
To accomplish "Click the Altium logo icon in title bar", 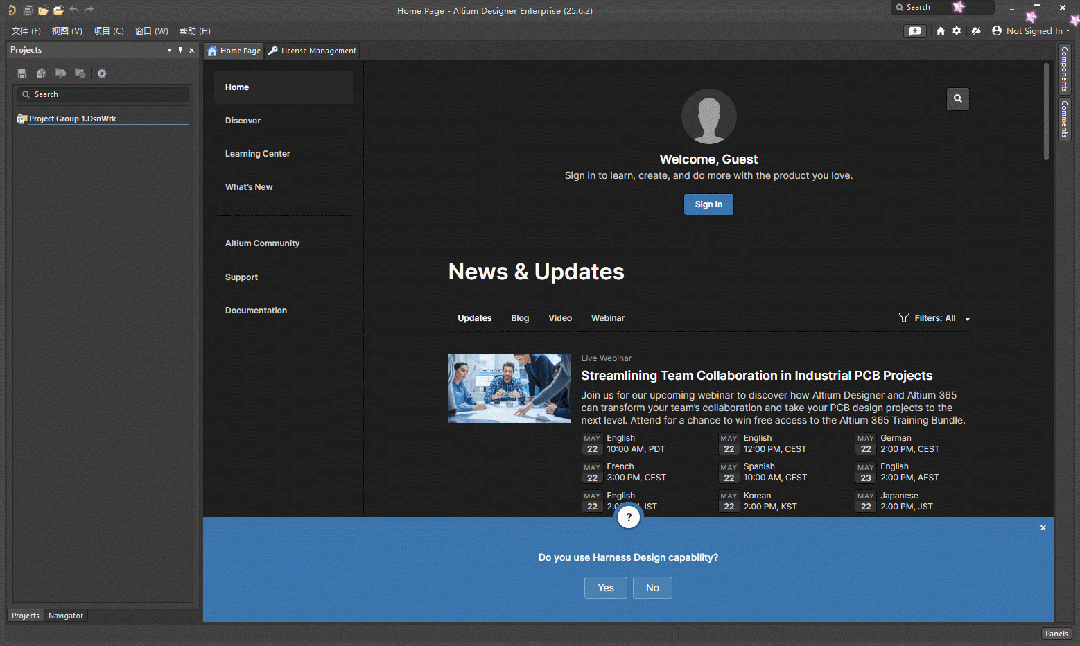I will tap(12, 10).
